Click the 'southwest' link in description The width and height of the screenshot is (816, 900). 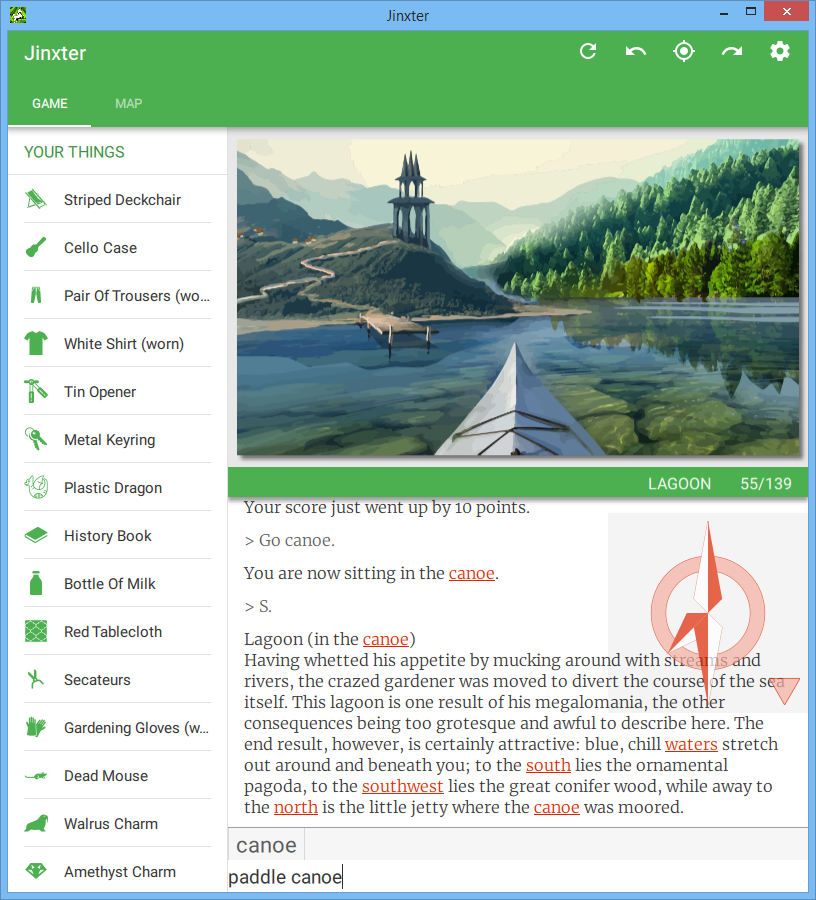click(x=402, y=786)
